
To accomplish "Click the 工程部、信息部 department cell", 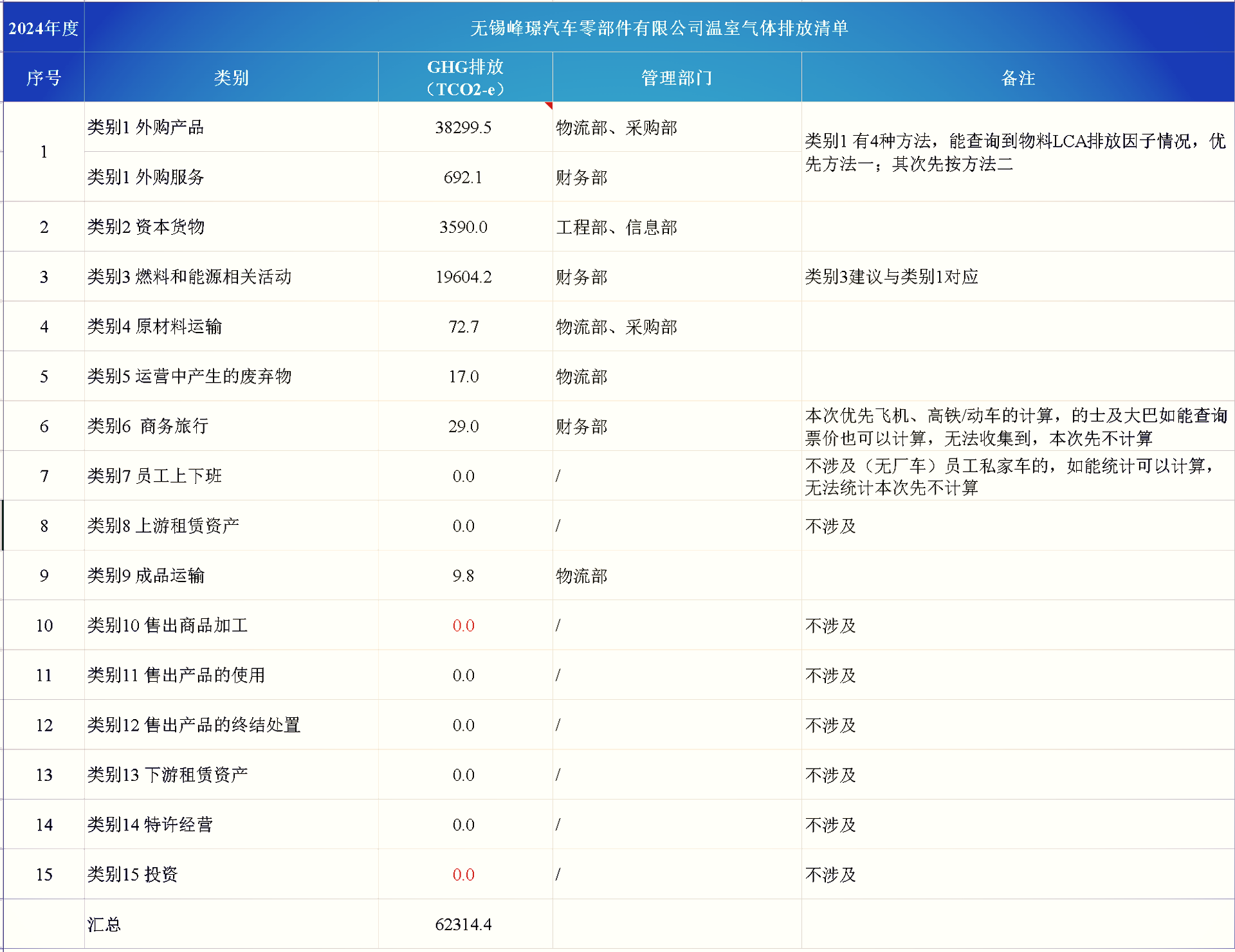I will click(616, 227).
